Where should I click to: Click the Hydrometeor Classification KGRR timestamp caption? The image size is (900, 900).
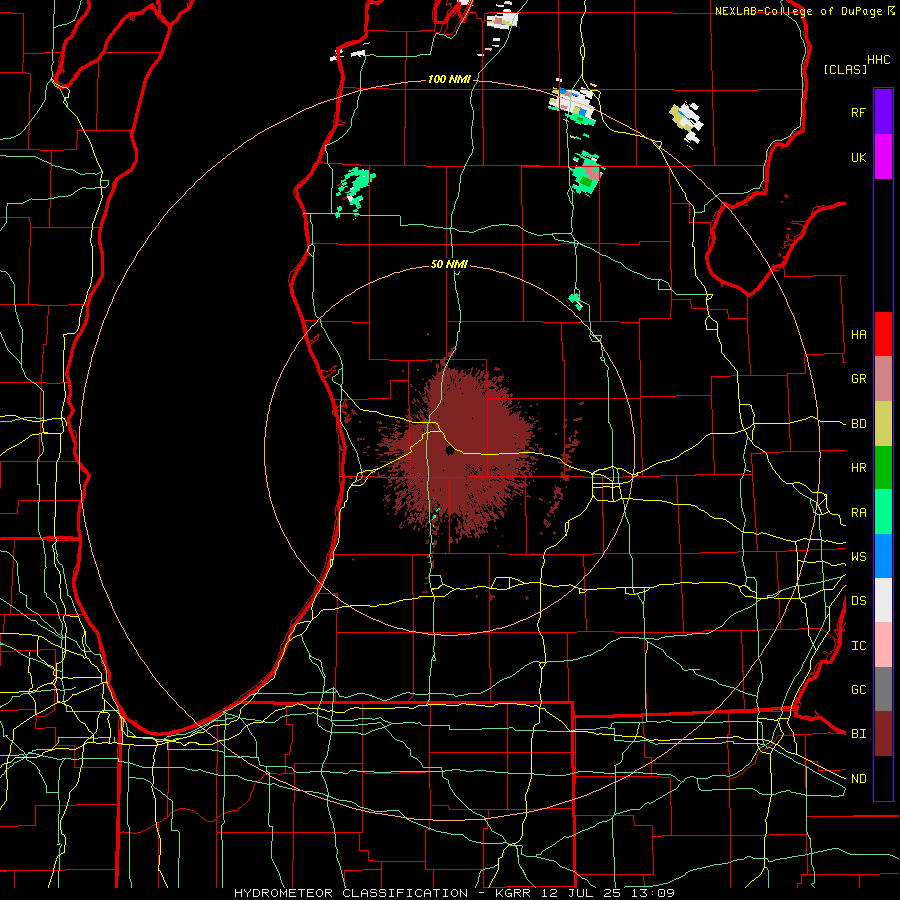click(x=454, y=893)
